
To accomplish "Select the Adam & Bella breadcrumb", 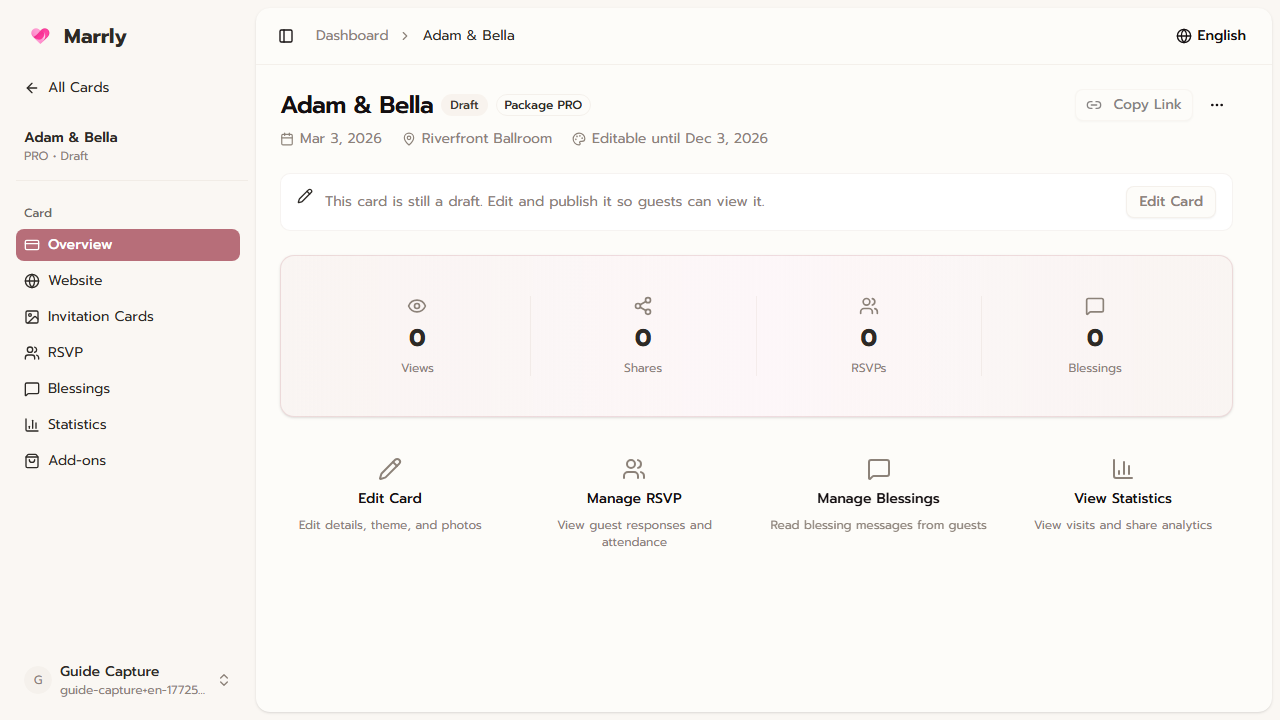I will (x=468, y=35).
